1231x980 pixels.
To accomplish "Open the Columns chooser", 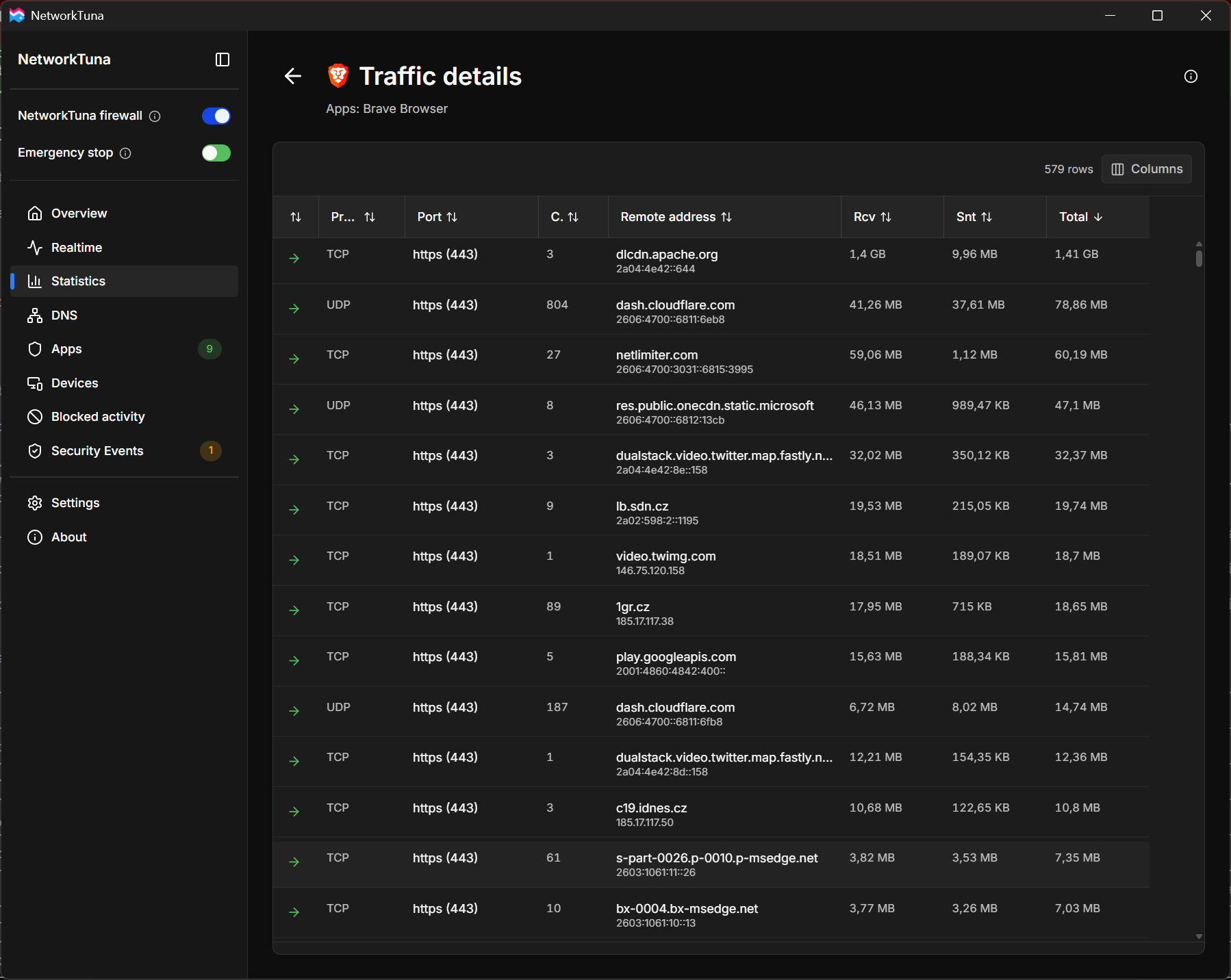I will (1146, 169).
